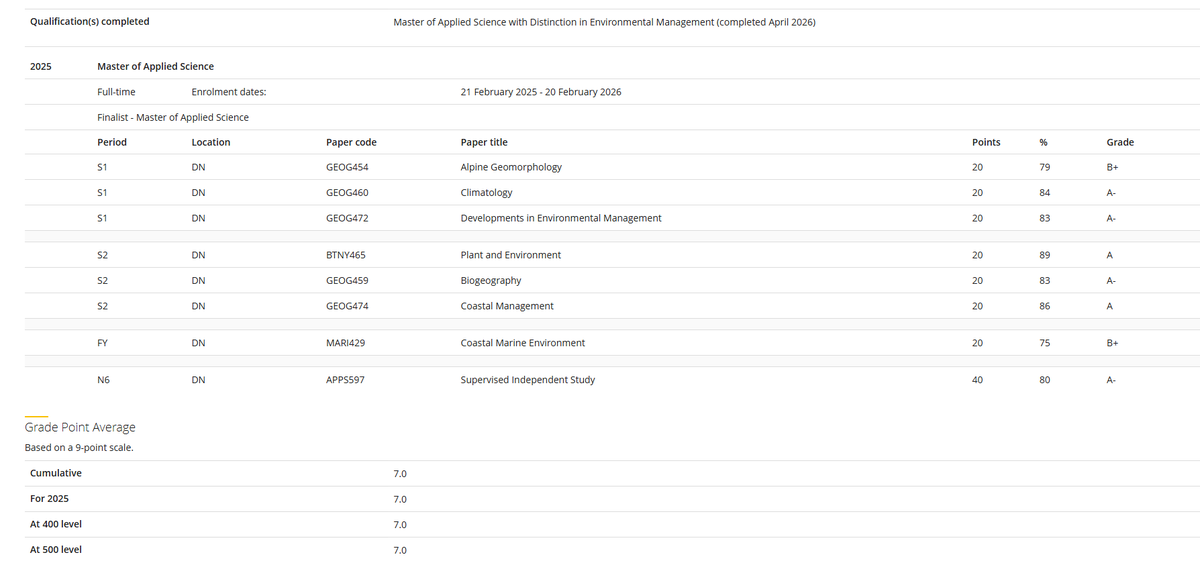Screen dimensions: 1200x563
Task: Select the 7.0 value for Cumulative GPA
Action: 400,473
